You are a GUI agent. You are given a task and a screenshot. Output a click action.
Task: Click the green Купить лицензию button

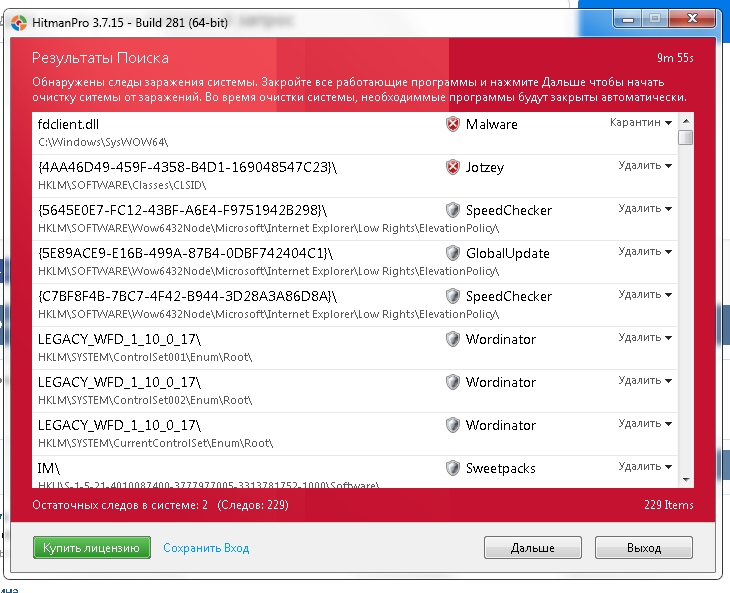tap(92, 547)
